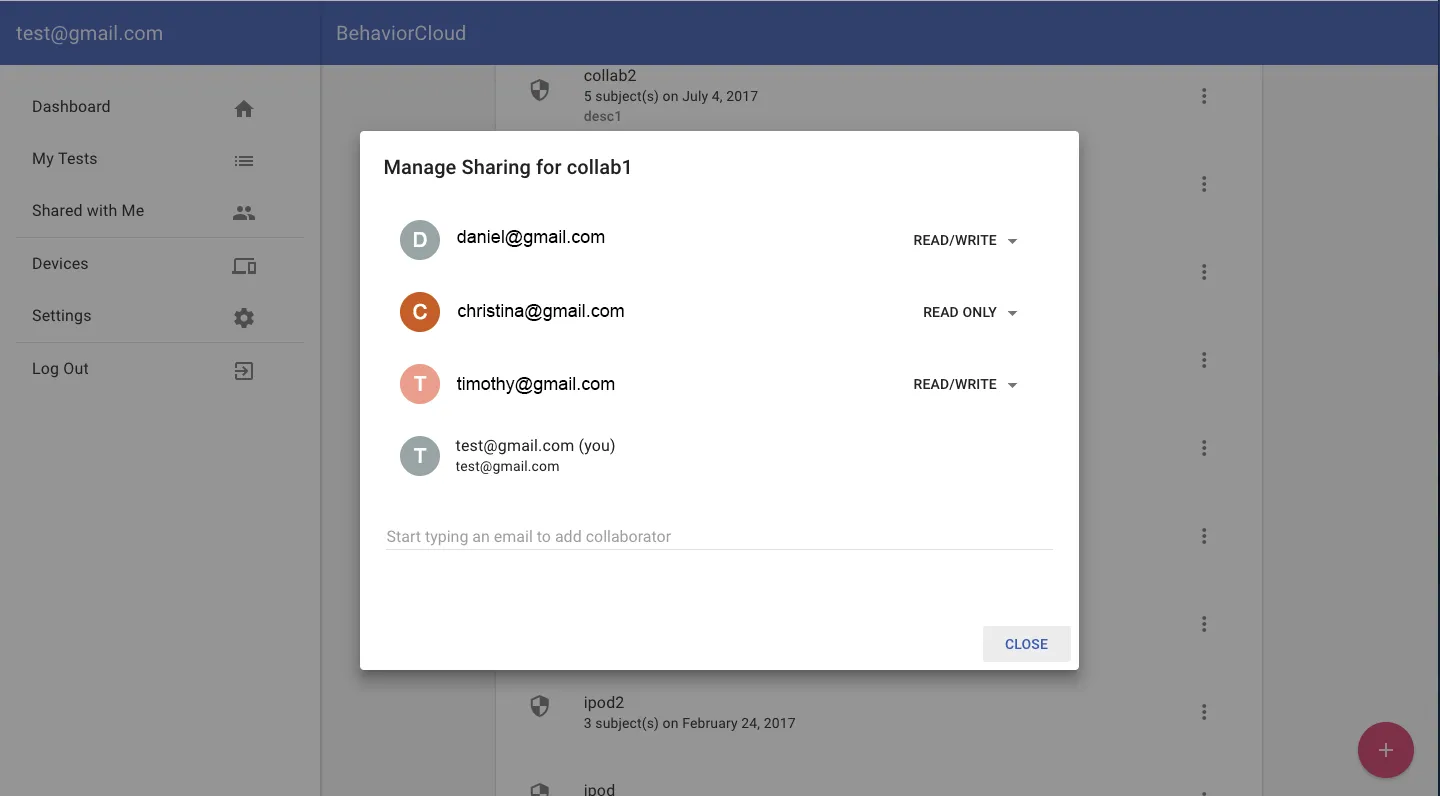Open the more options menu for ipod2
Viewport: 1440px width, 796px height.
(x=1204, y=712)
